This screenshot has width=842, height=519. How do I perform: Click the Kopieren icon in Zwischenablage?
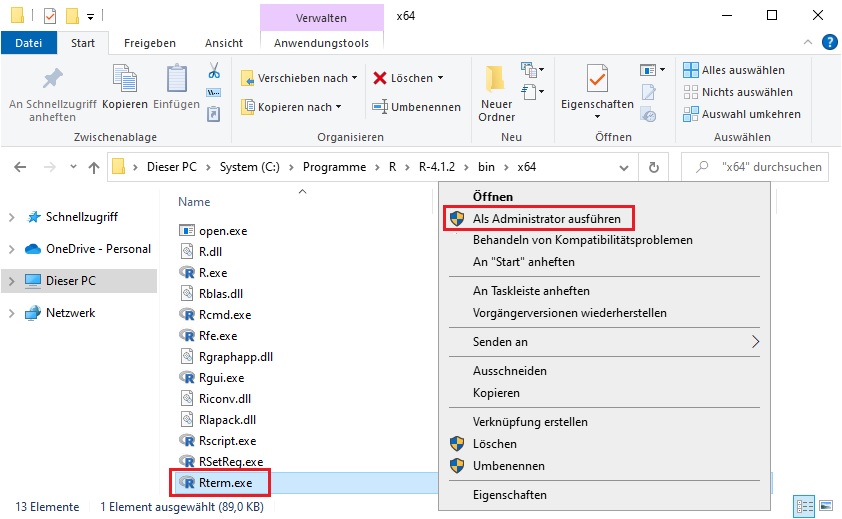click(x=125, y=78)
